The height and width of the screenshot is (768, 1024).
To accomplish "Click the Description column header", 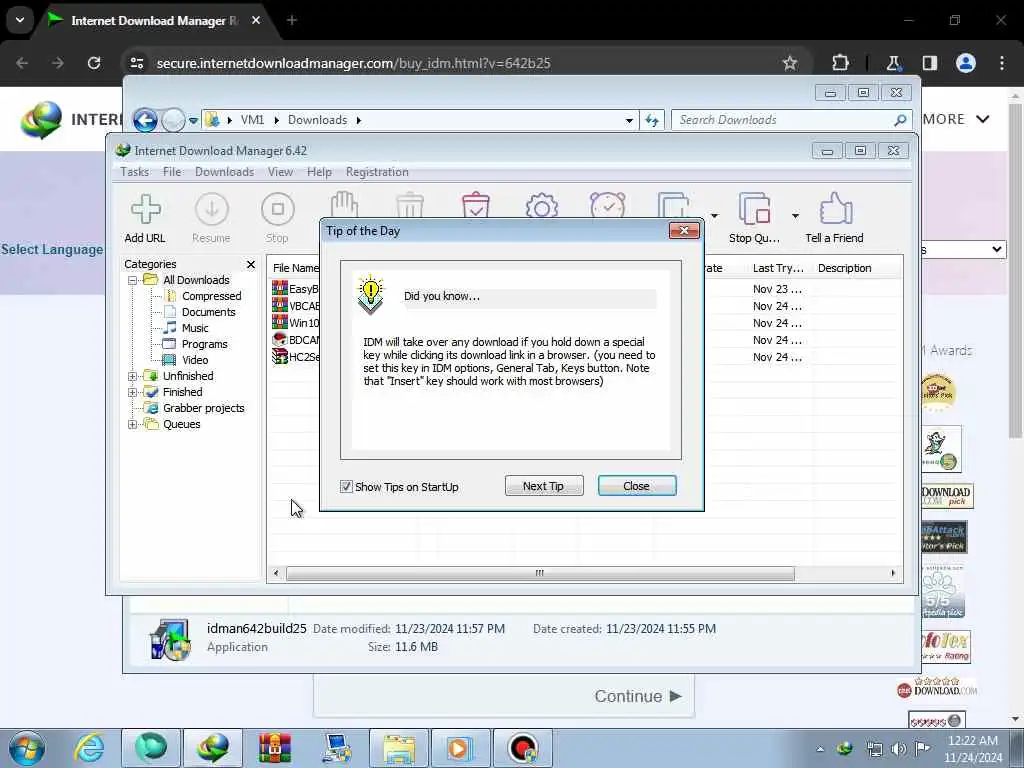I will 844,268.
